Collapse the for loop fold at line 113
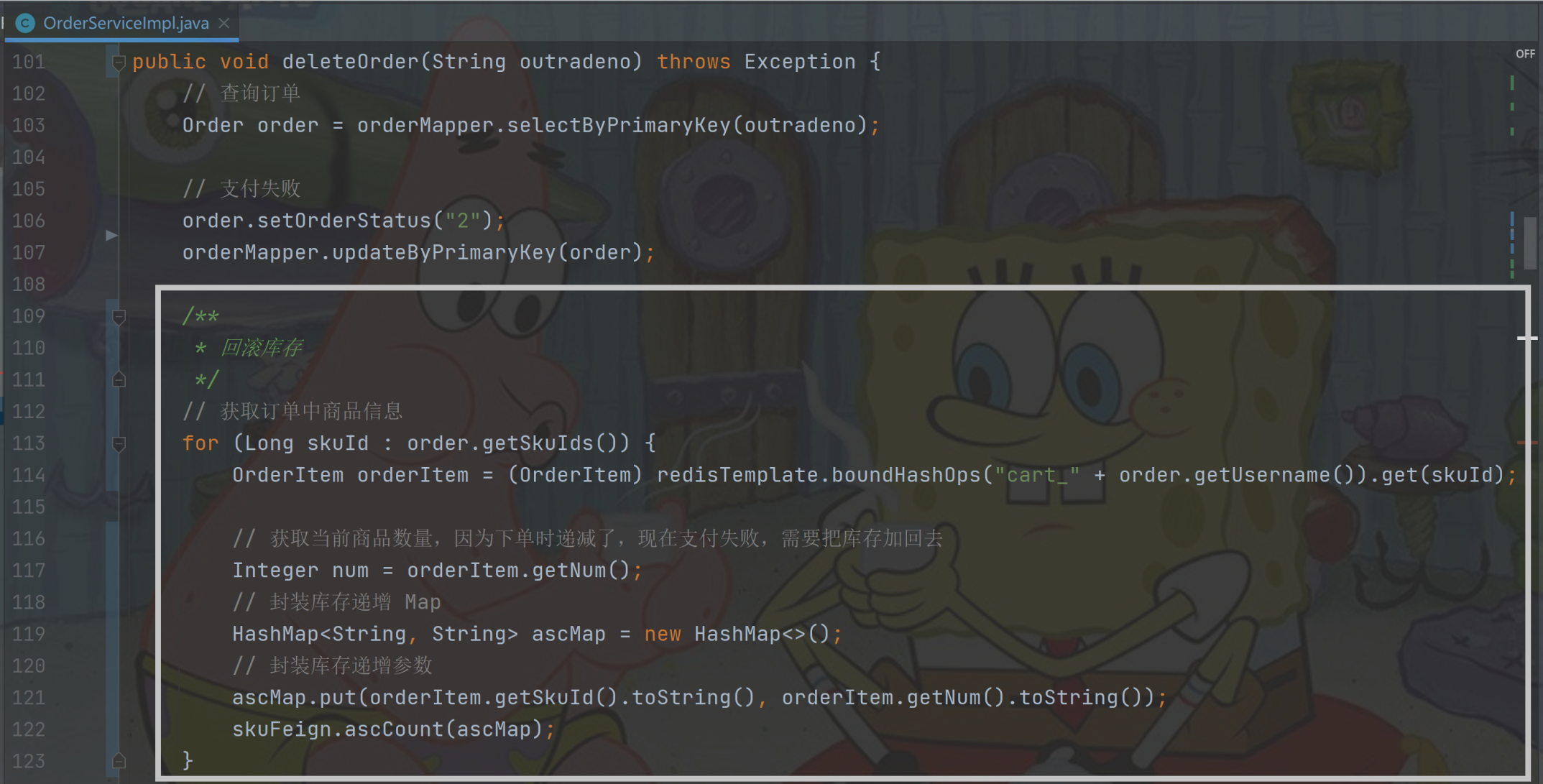This screenshot has width=1543, height=784. click(119, 444)
